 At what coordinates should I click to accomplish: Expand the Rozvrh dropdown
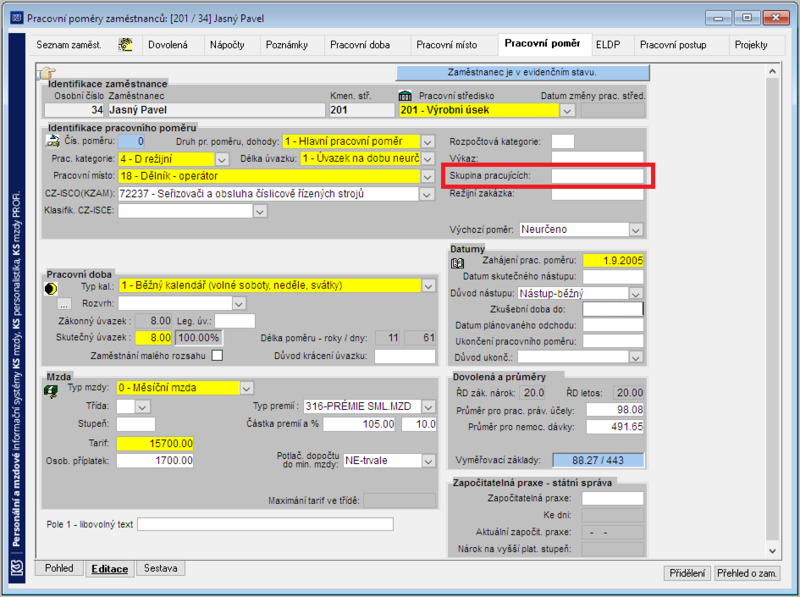(239, 304)
